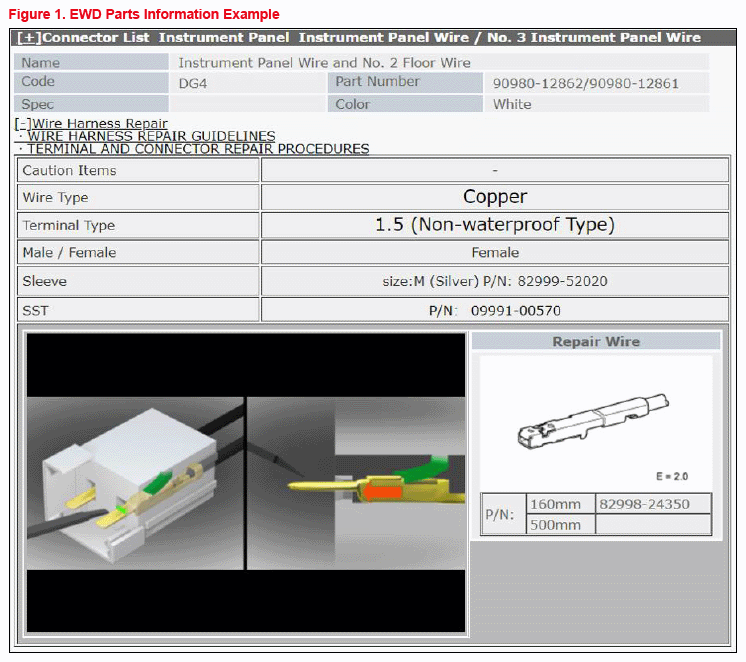Screen dimensions: 746x662
Task: Click the '160mm' repair wire length cell
Action: click(560, 504)
